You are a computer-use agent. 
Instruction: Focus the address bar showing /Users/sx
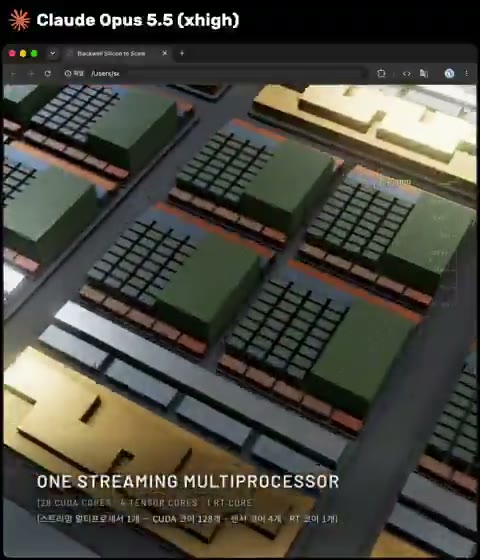[214, 73]
